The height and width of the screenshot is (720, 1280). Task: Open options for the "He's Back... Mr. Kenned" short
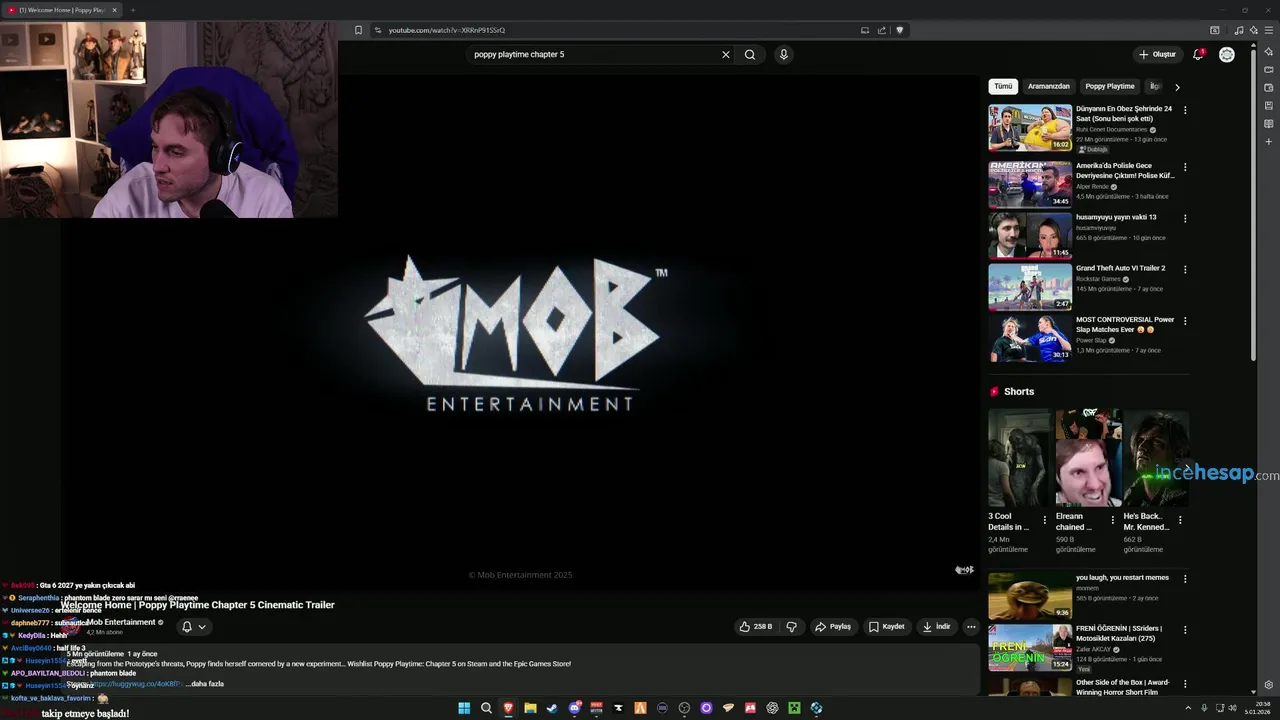pyautogui.click(x=1180, y=520)
